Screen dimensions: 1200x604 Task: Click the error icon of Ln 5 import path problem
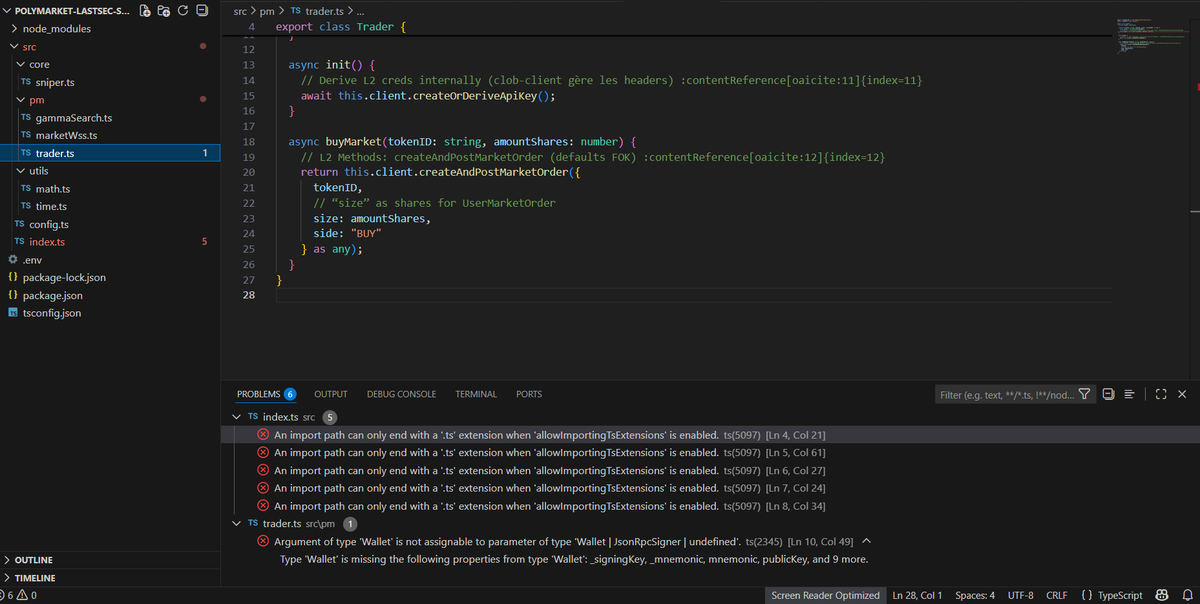263,453
